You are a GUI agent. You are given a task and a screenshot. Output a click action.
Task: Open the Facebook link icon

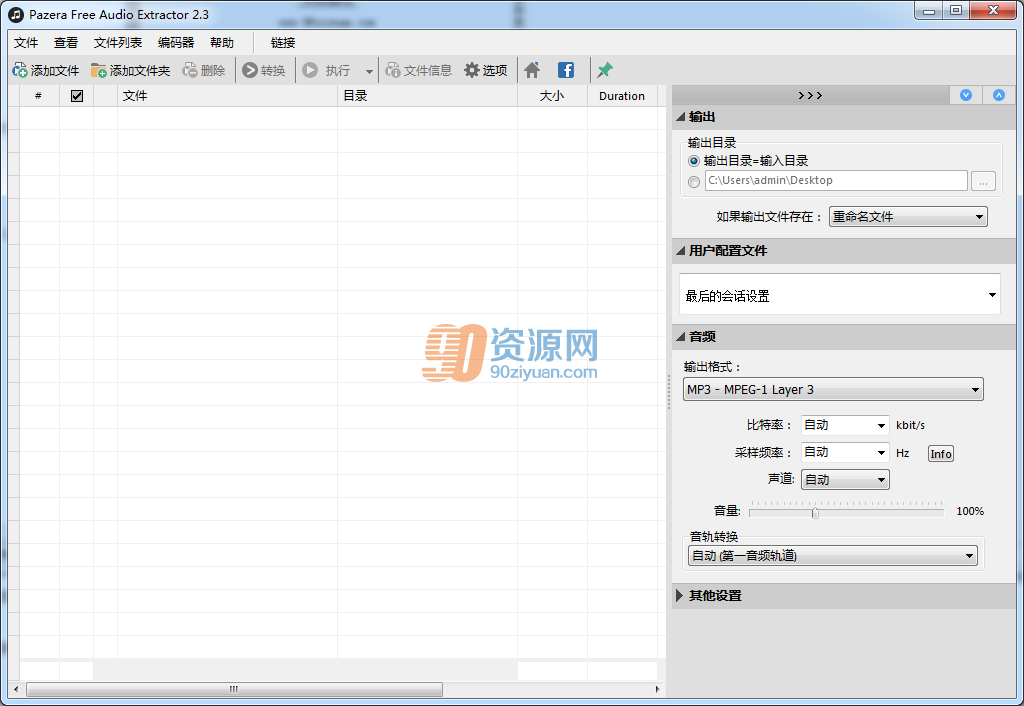click(x=566, y=70)
